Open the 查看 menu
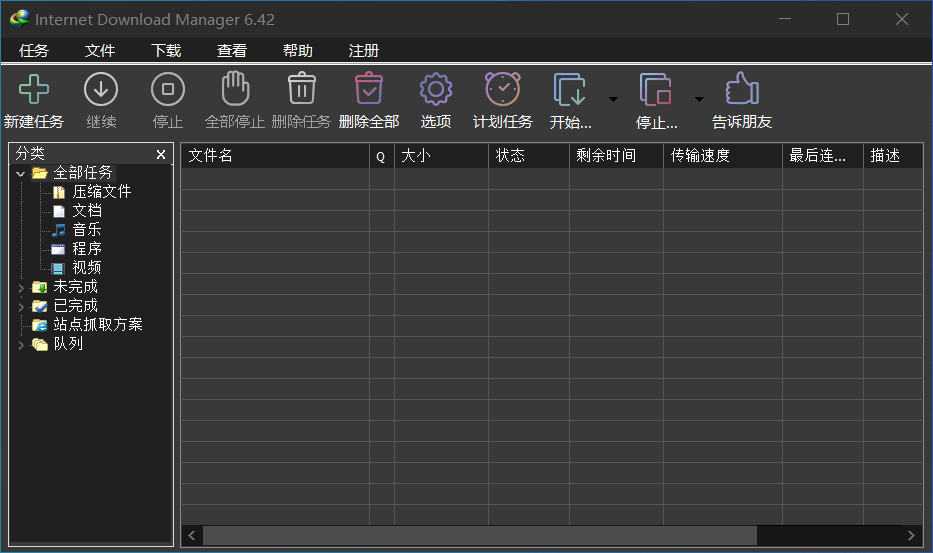The width and height of the screenshot is (933, 553). (232, 51)
